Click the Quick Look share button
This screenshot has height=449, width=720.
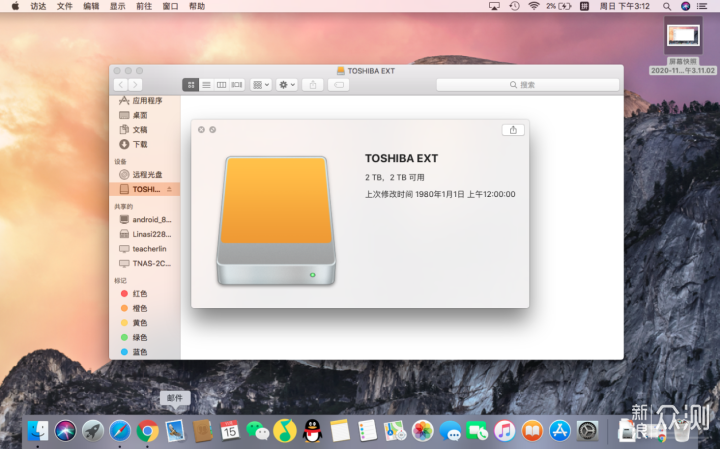tap(513, 130)
